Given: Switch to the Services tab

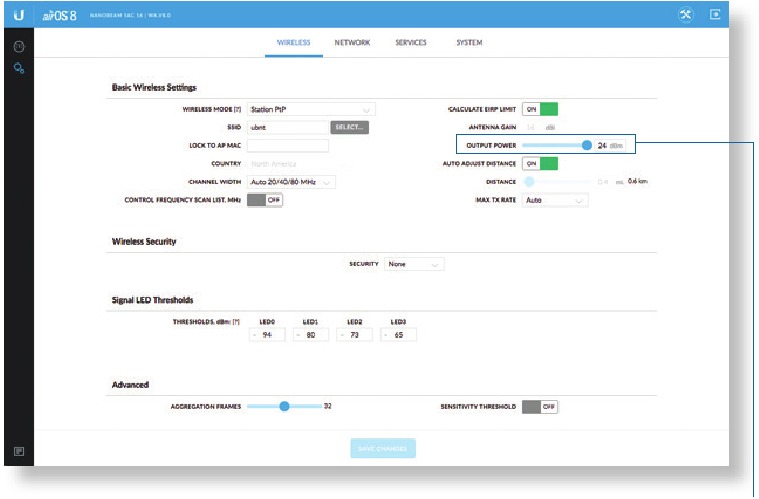Looking at the screenshot, I should pyautogui.click(x=410, y=43).
